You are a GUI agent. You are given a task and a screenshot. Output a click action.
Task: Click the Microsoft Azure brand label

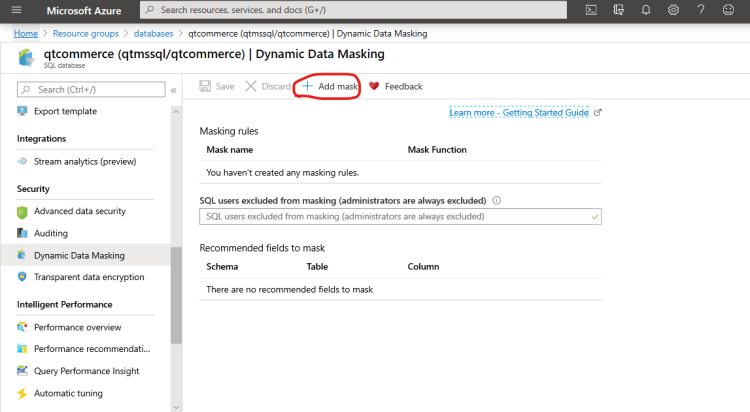point(84,11)
